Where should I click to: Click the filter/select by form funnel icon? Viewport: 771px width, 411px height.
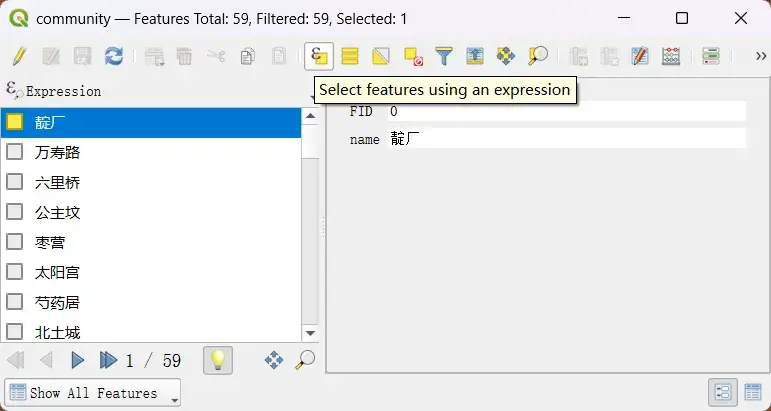[444, 56]
